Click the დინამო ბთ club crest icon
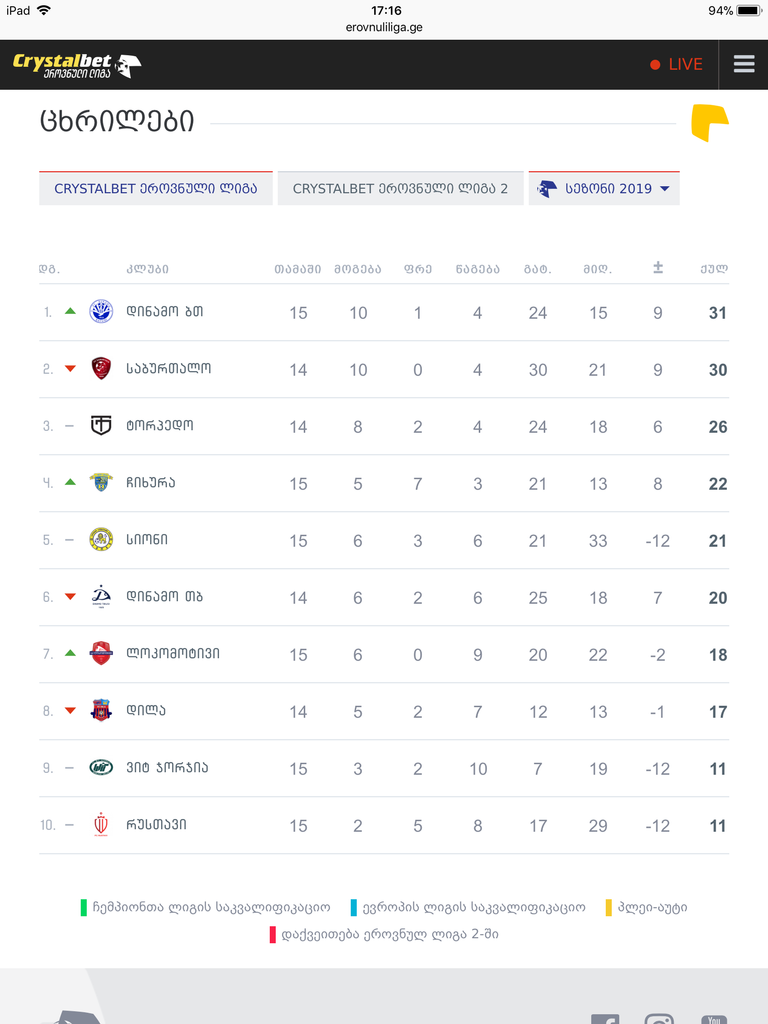768x1024 pixels. click(101, 312)
